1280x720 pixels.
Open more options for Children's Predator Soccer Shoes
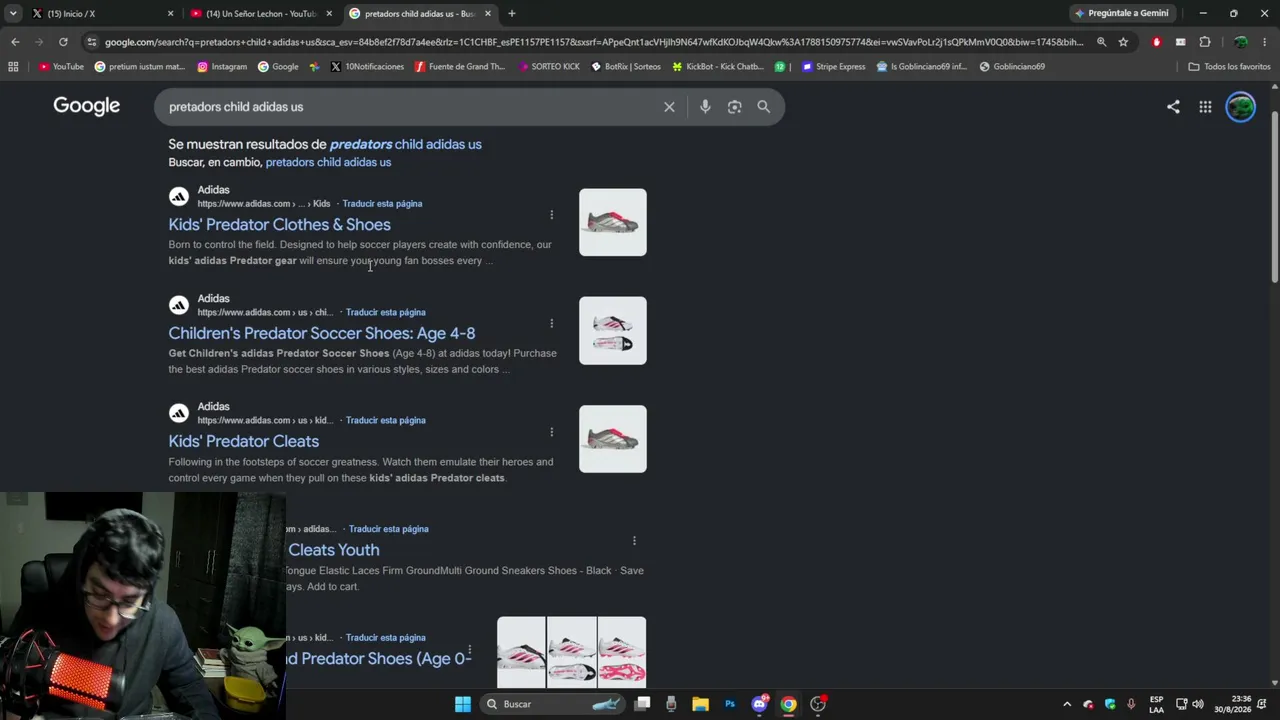(551, 323)
